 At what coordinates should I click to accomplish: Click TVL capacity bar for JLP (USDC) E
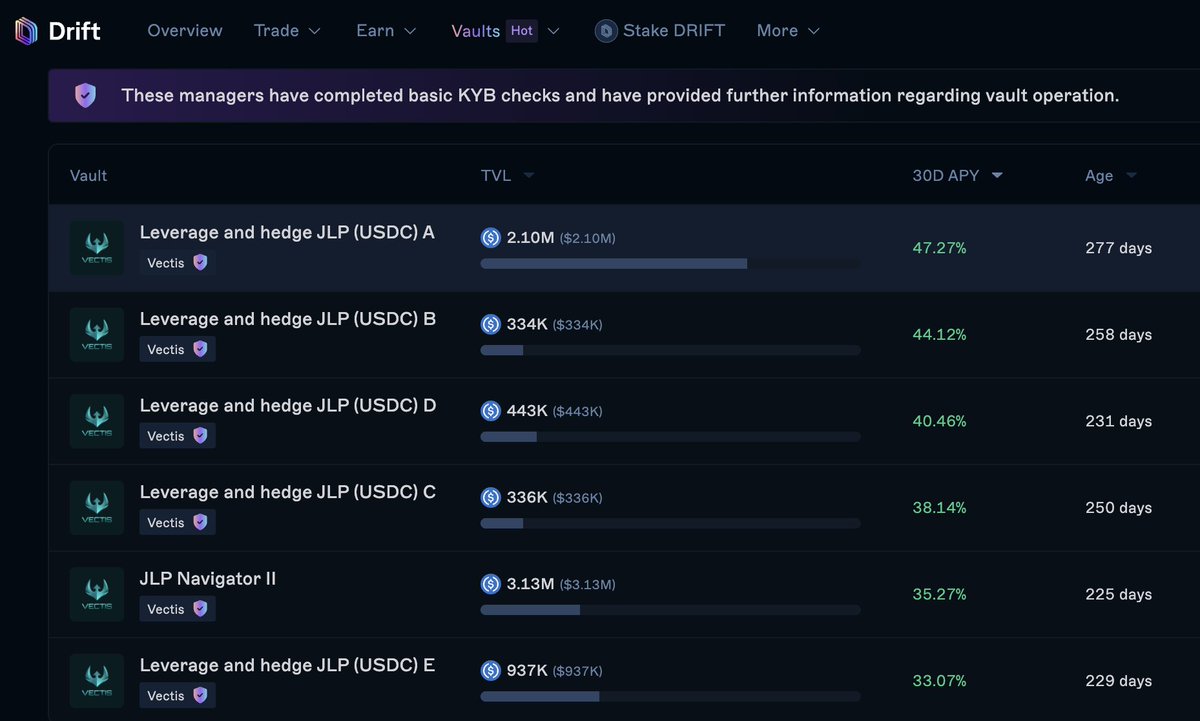click(670, 697)
